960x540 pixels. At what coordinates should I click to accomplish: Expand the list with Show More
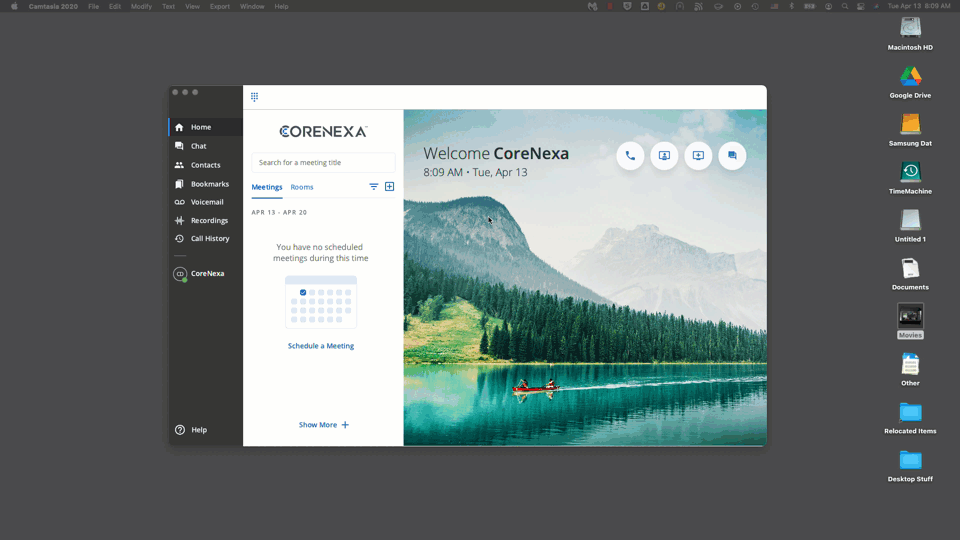coord(323,425)
